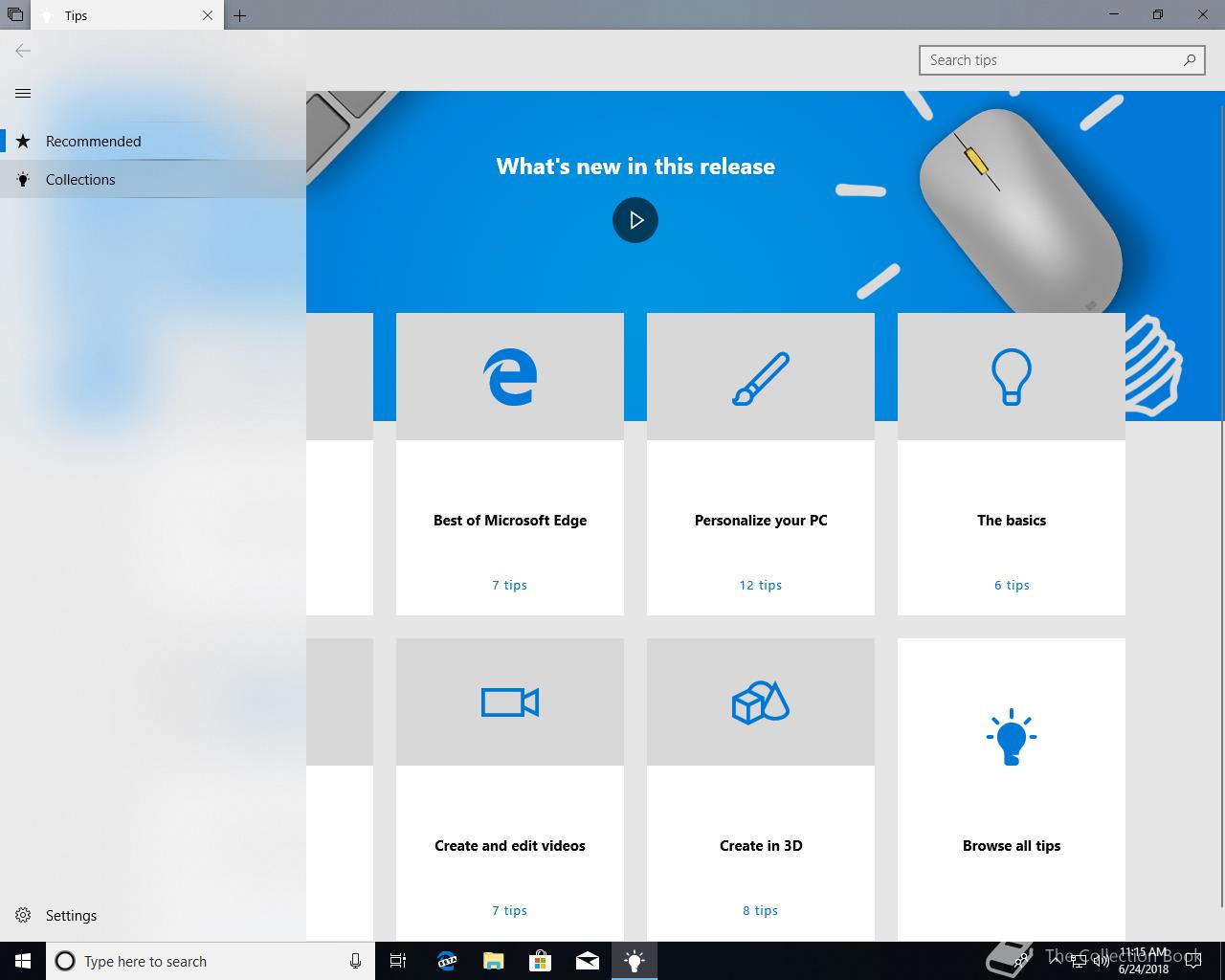Click the system tray volume icon
Screen dimensions: 1225x980
tap(1102, 962)
